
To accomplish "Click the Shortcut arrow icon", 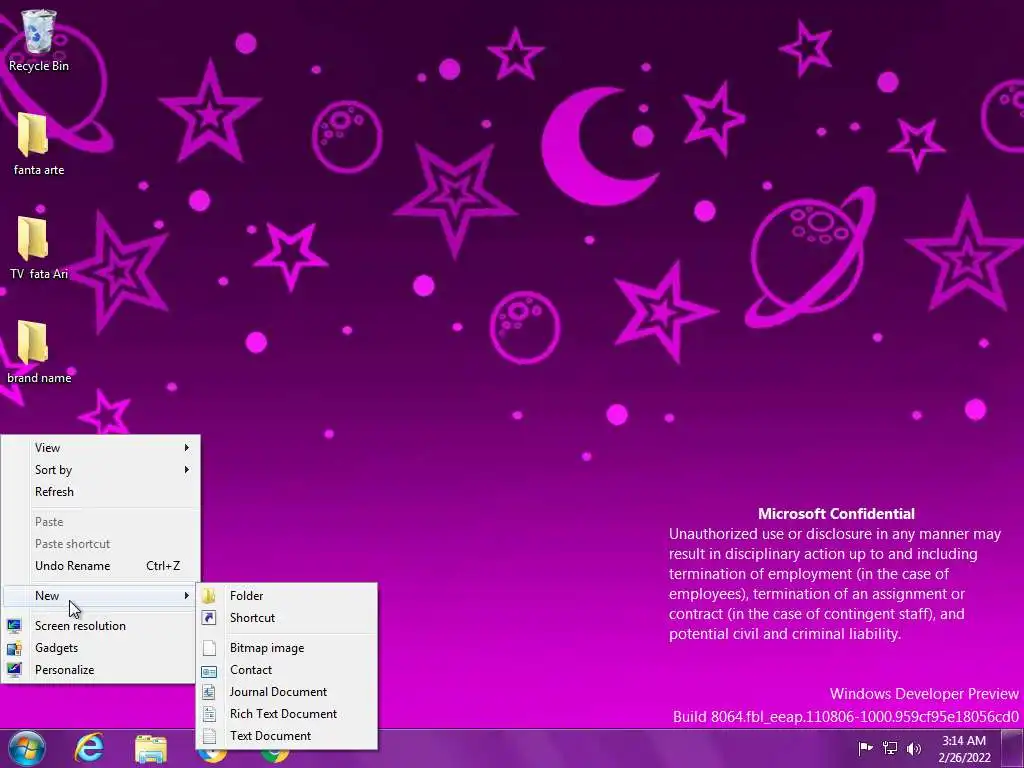I will pyautogui.click(x=209, y=618).
